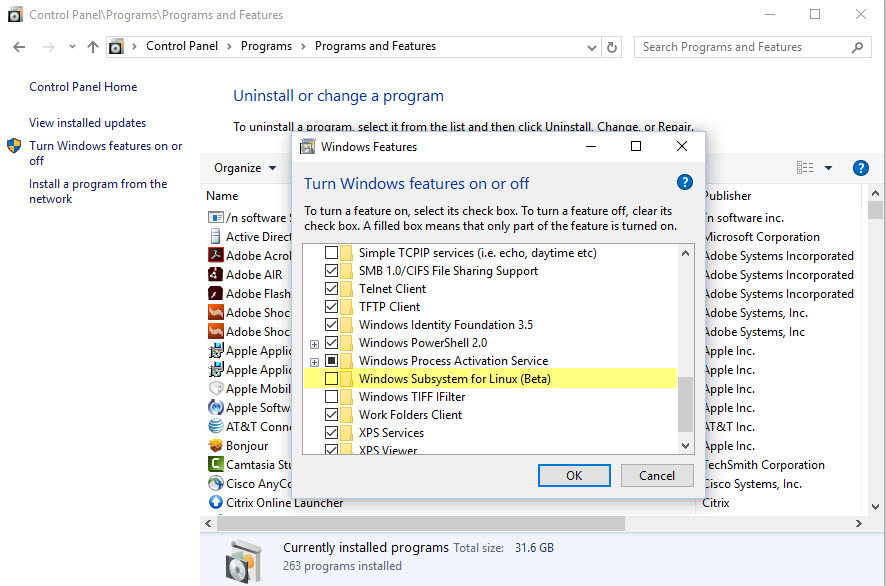Expand address bar history dropdown

pos(592,47)
